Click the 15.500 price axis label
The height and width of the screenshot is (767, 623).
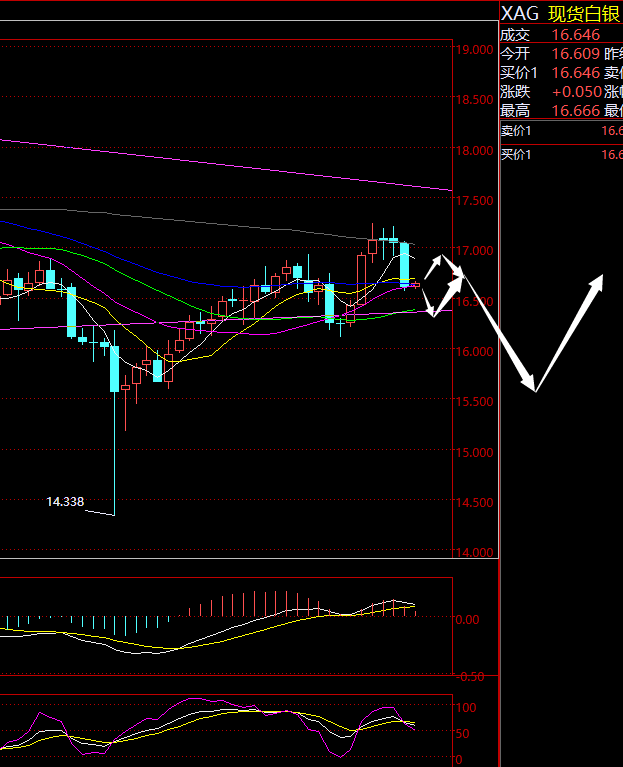(x=474, y=402)
